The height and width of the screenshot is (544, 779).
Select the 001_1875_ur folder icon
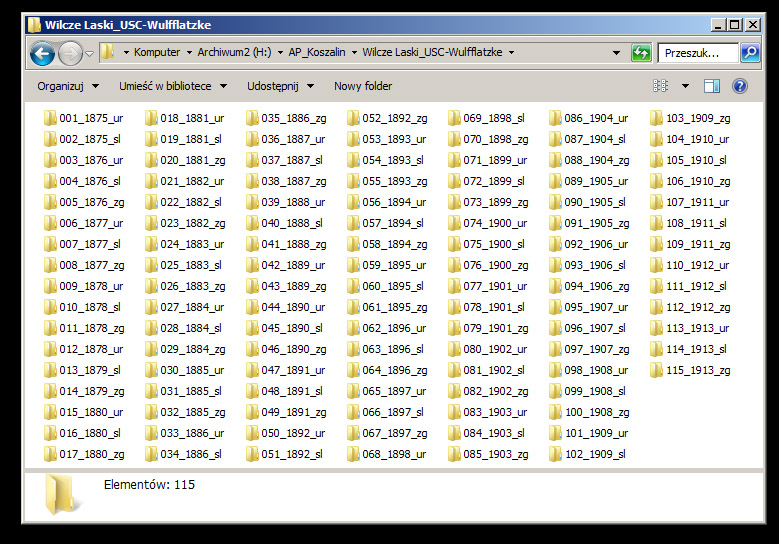point(51,118)
